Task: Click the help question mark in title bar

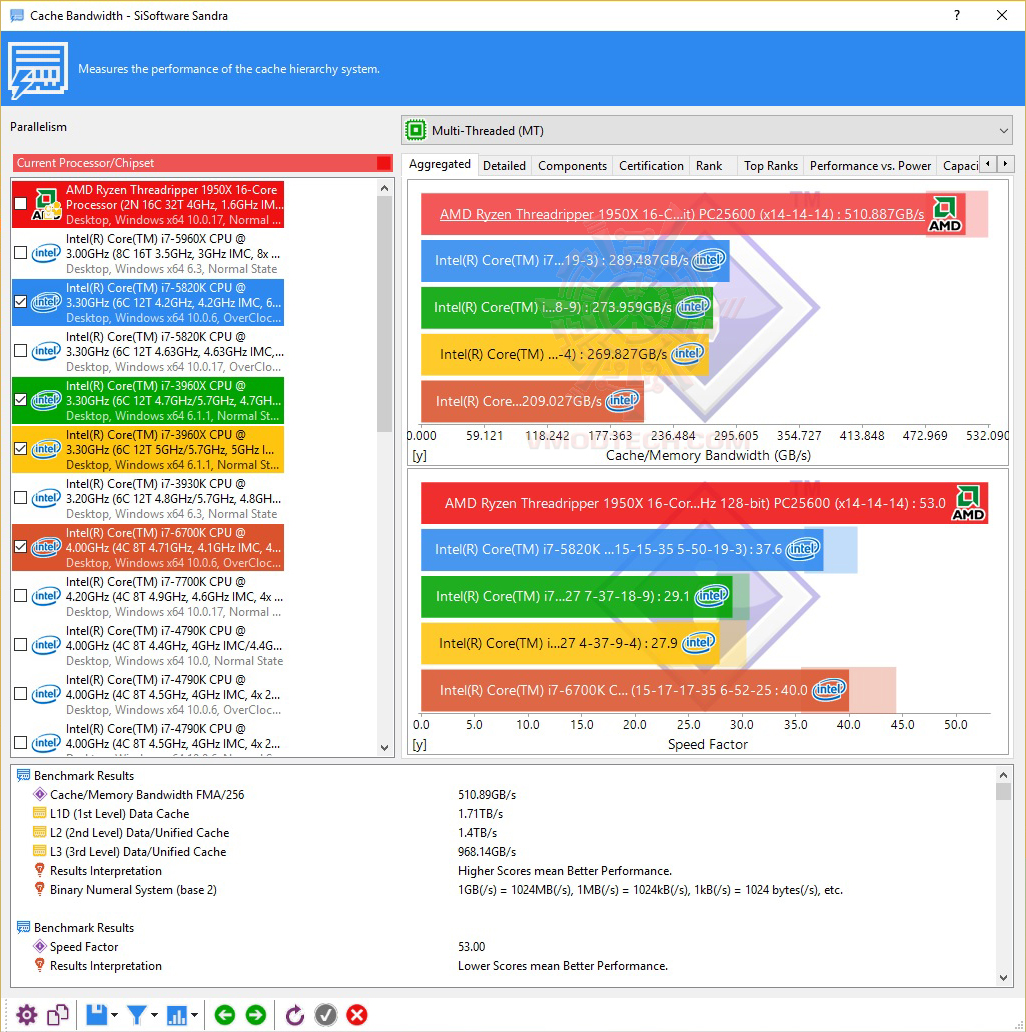Action: tap(957, 15)
